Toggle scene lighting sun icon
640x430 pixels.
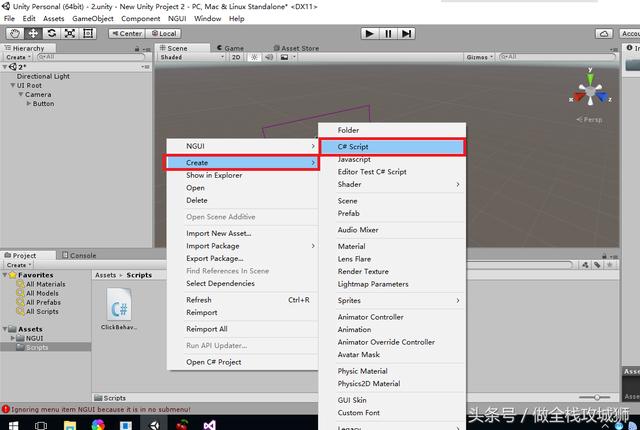pos(254,57)
